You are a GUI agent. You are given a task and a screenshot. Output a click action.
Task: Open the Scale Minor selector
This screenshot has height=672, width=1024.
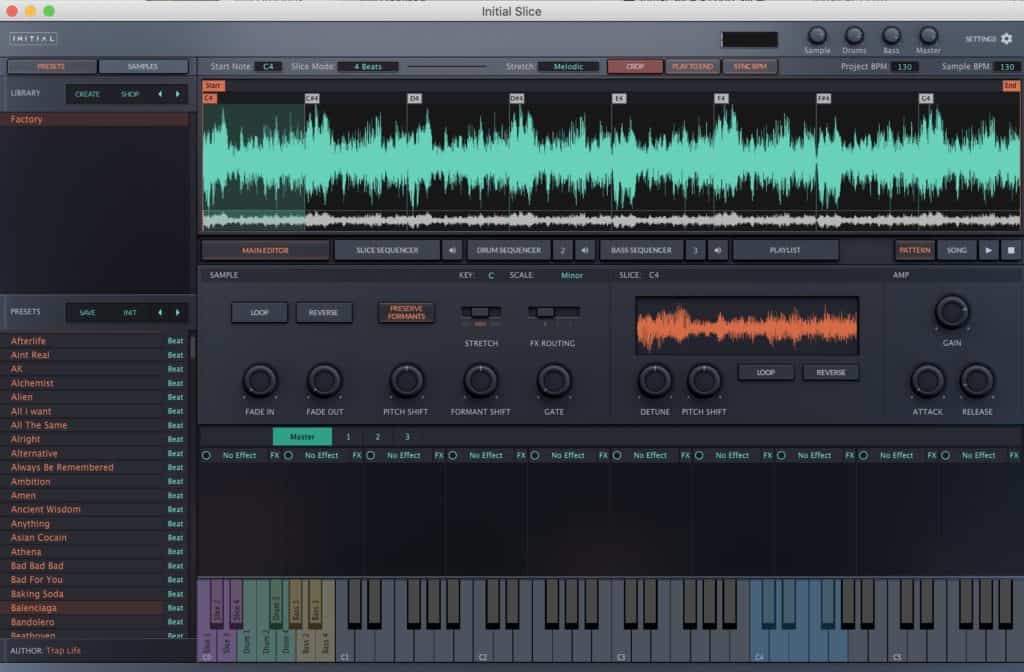click(x=571, y=276)
